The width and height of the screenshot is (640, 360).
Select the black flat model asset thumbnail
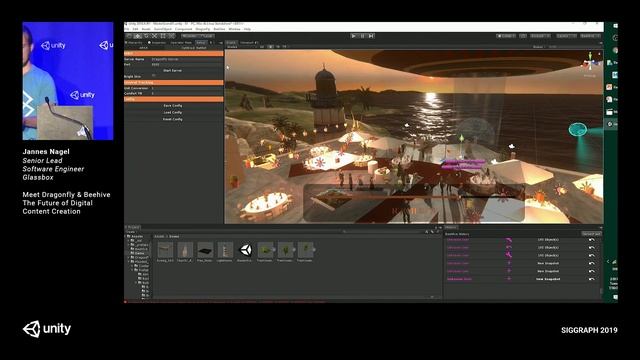click(x=205, y=250)
